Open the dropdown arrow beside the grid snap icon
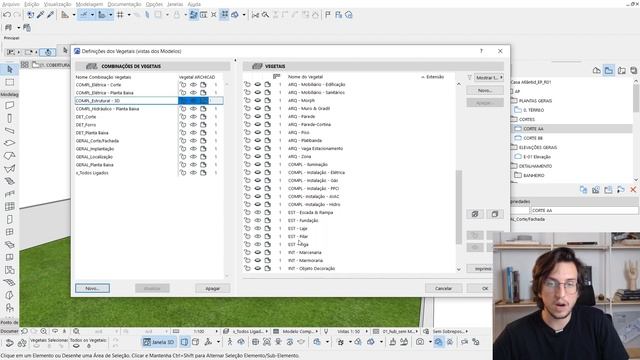This screenshot has height=360, width=640. coord(129,15)
